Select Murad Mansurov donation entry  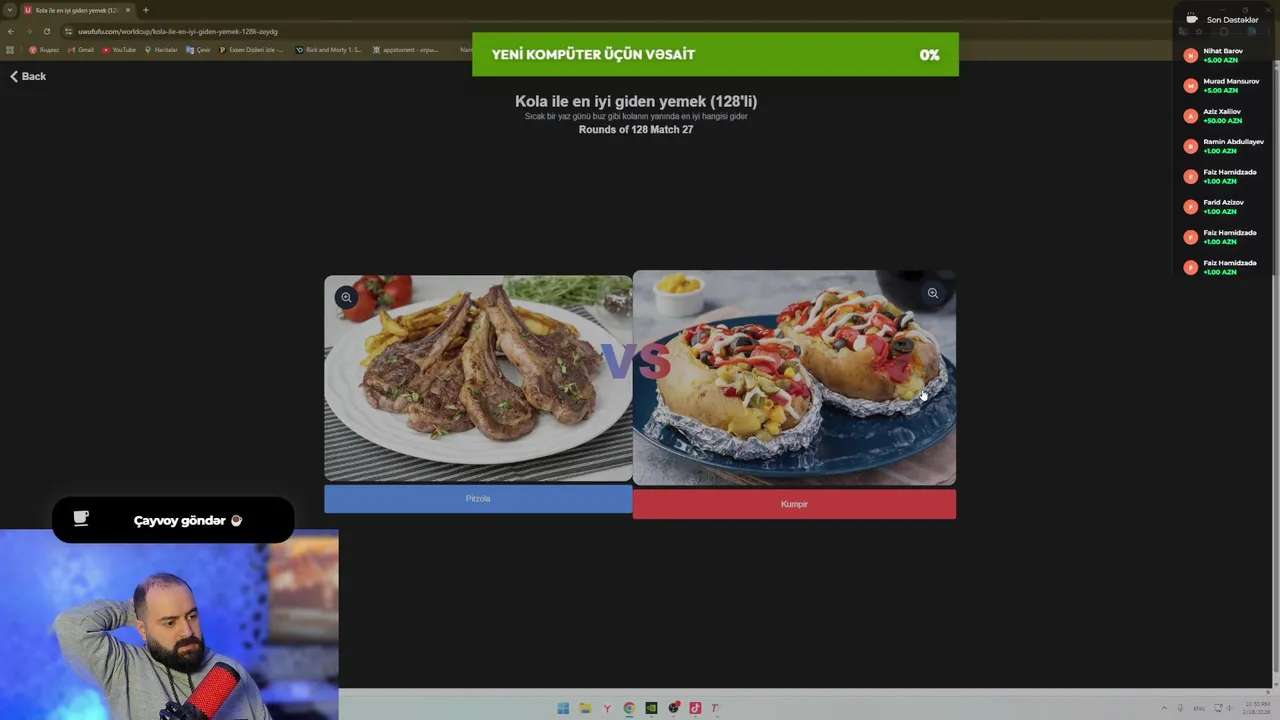pos(1223,85)
